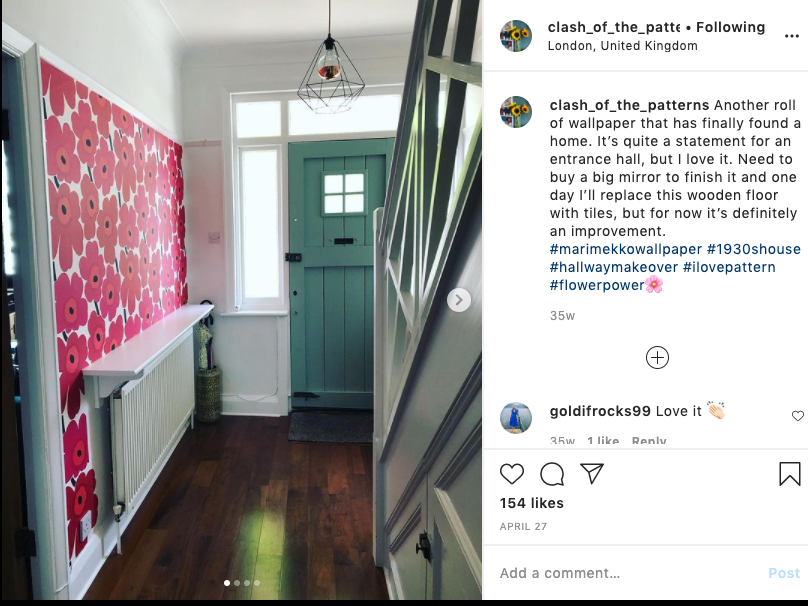Toggle the Following status in the header
The width and height of the screenshot is (808, 606).
(730, 27)
